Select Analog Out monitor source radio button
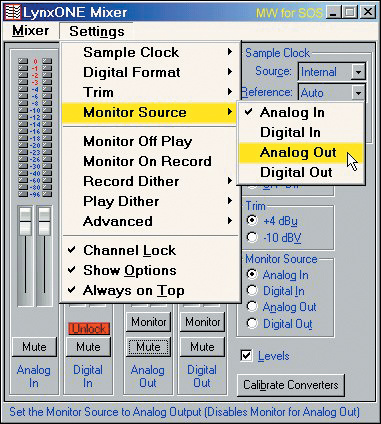381x424 pixels. coord(252,307)
